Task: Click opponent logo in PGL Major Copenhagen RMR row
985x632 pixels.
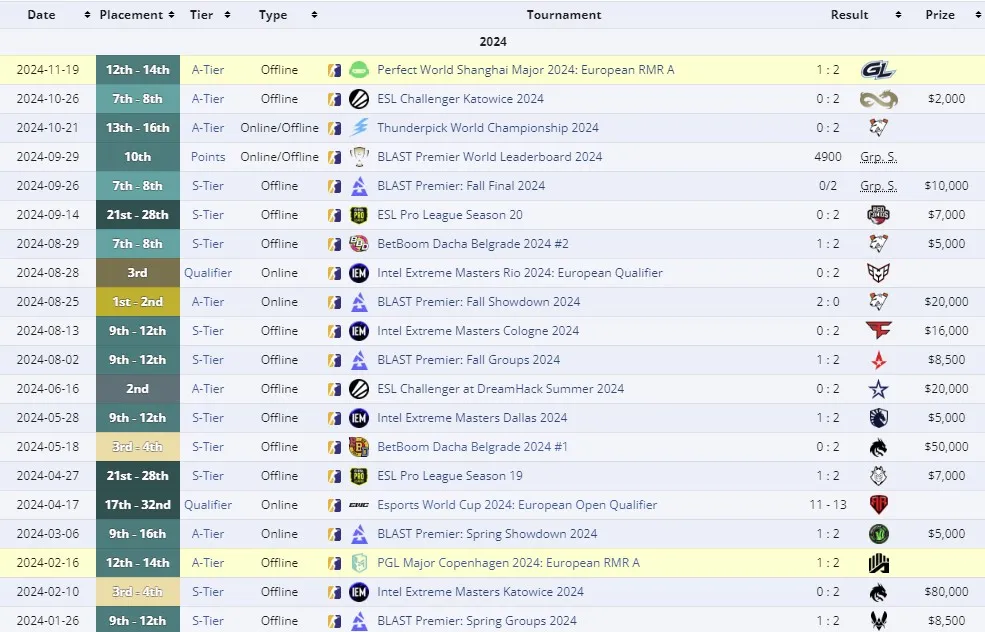Action: [x=878, y=563]
